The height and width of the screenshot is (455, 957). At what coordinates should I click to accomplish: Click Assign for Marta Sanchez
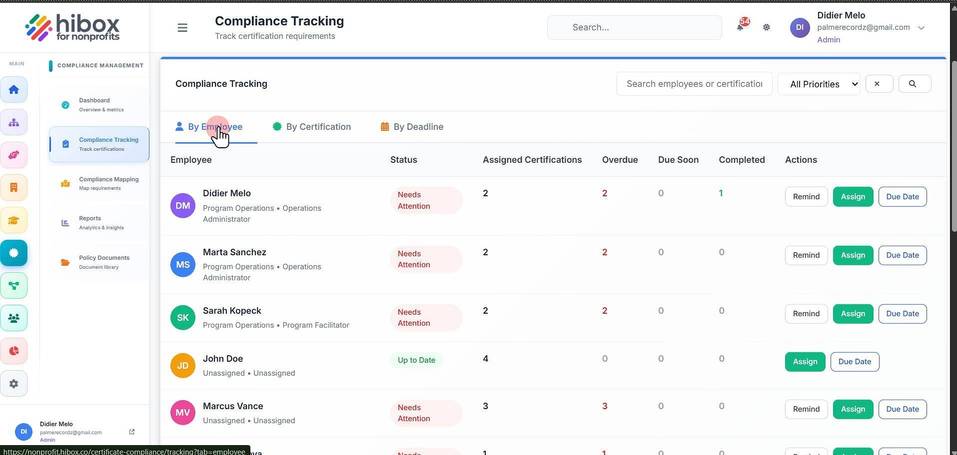pyautogui.click(x=853, y=255)
